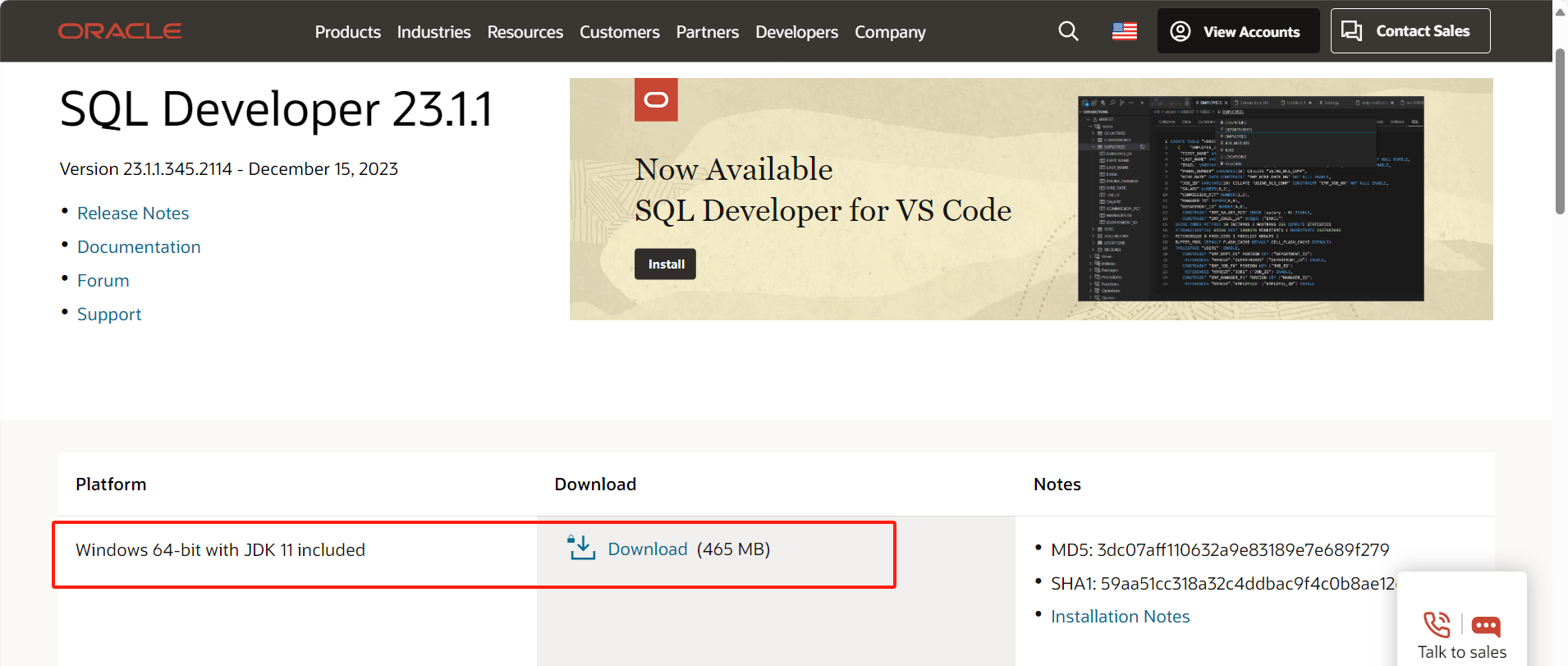Click the download arrow icon beside Download

click(x=581, y=548)
